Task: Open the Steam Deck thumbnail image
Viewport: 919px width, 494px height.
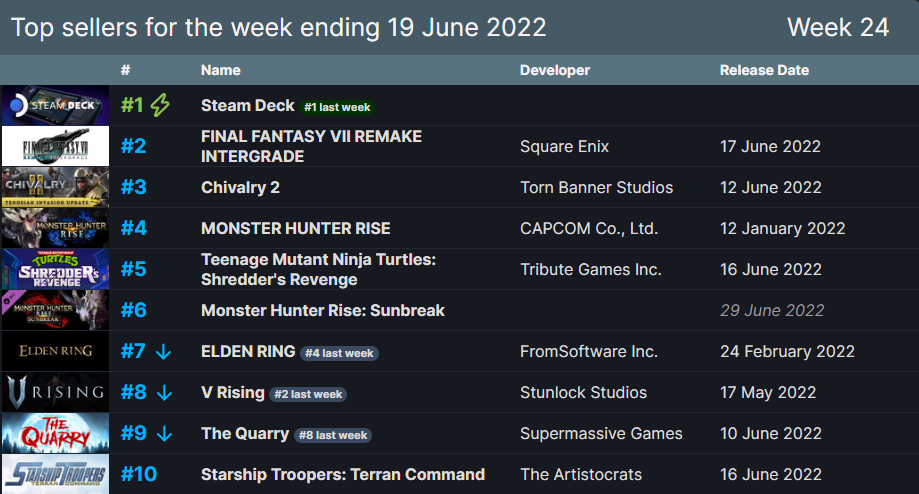Action: (55, 105)
